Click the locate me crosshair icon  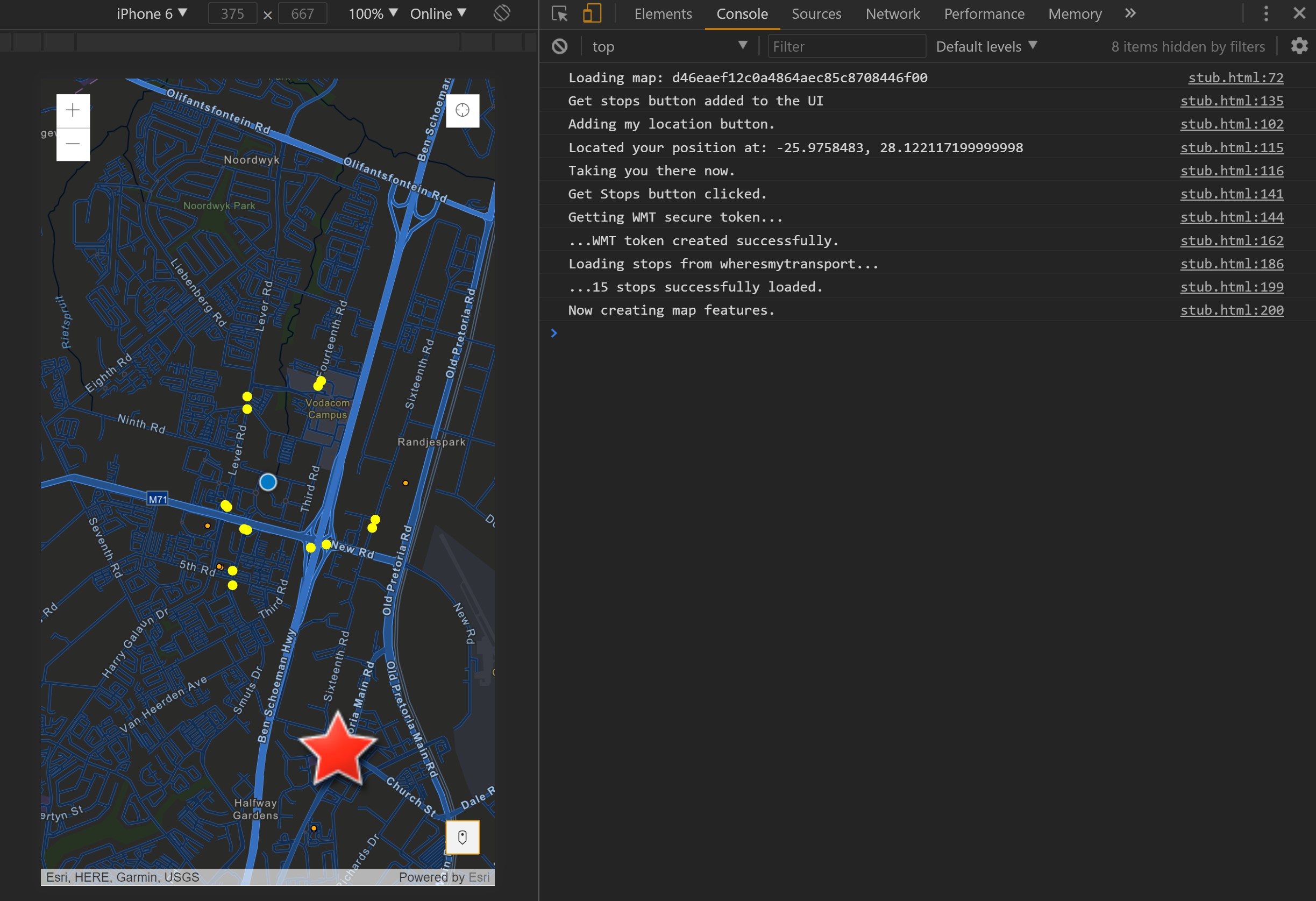click(462, 111)
